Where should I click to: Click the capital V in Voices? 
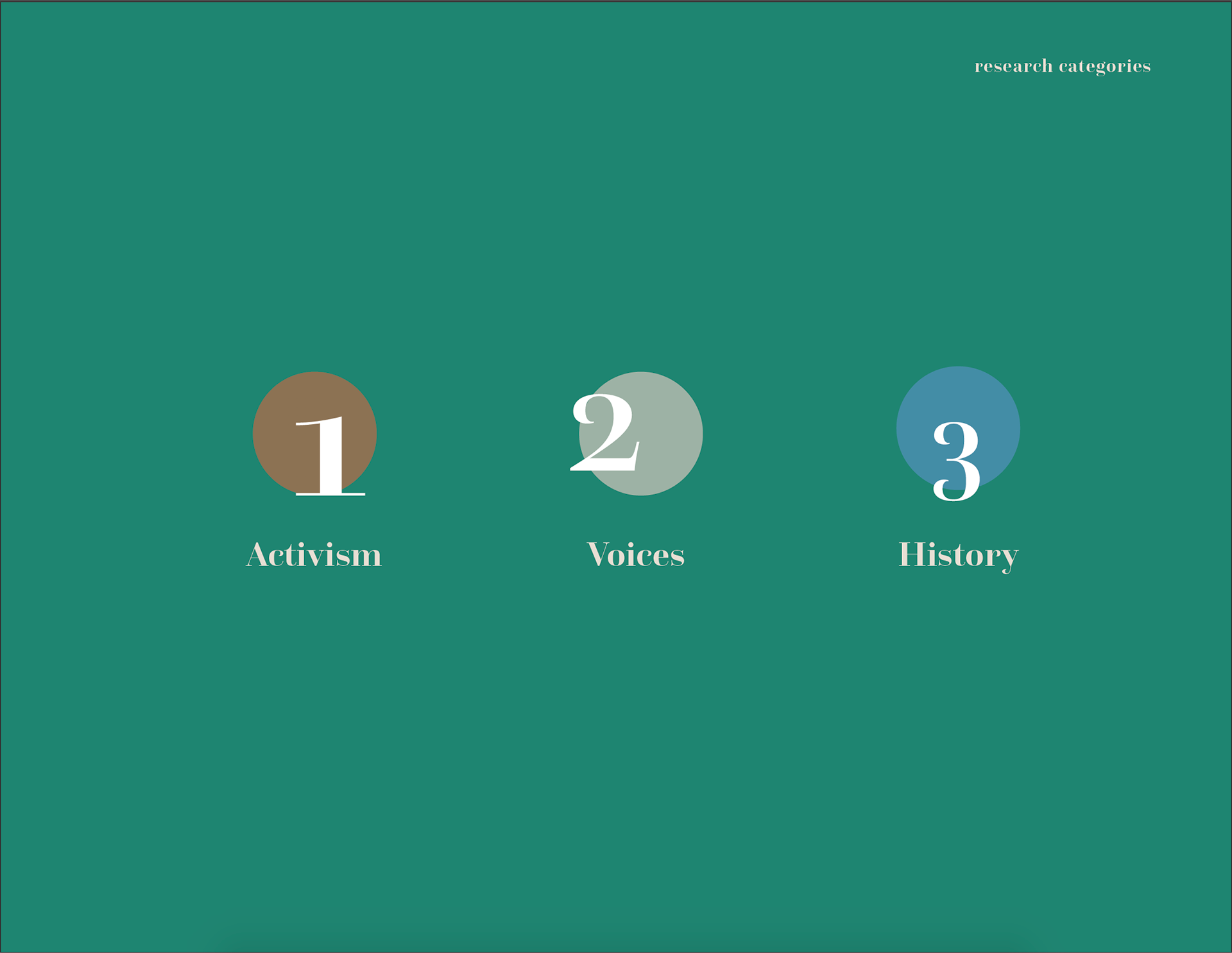tap(597, 554)
